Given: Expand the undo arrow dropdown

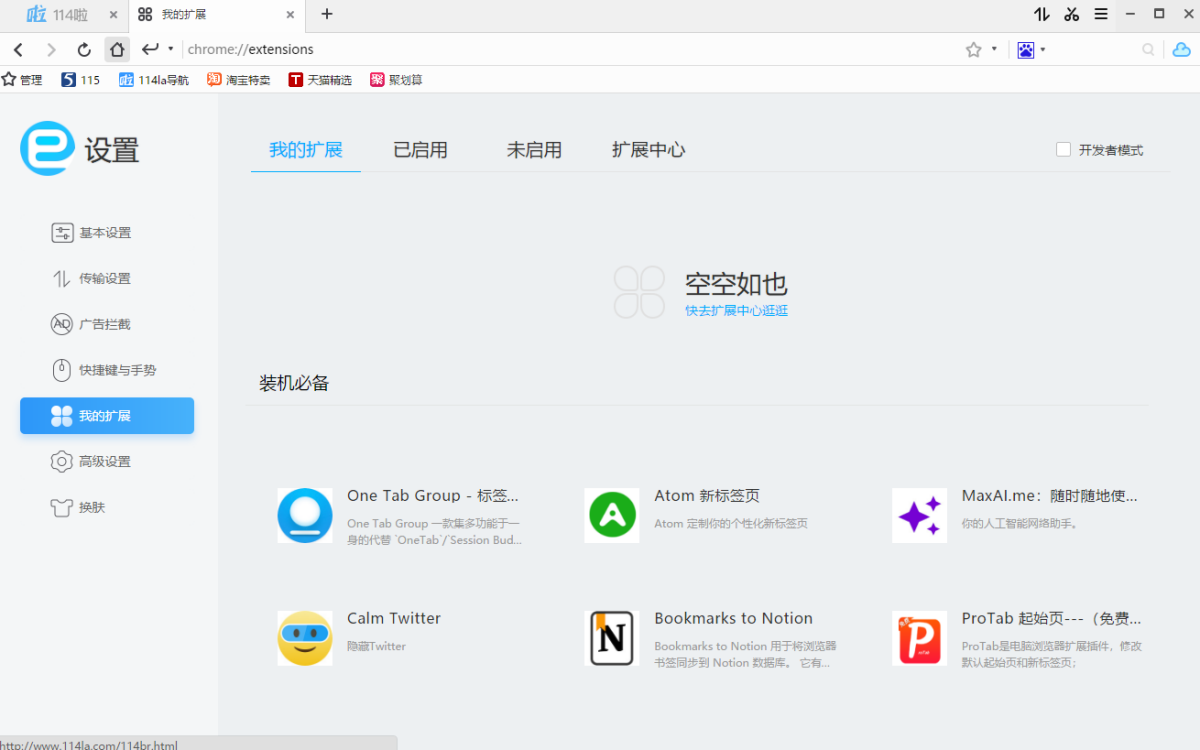Looking at the screenshot, I should click(x=171, y=49).
